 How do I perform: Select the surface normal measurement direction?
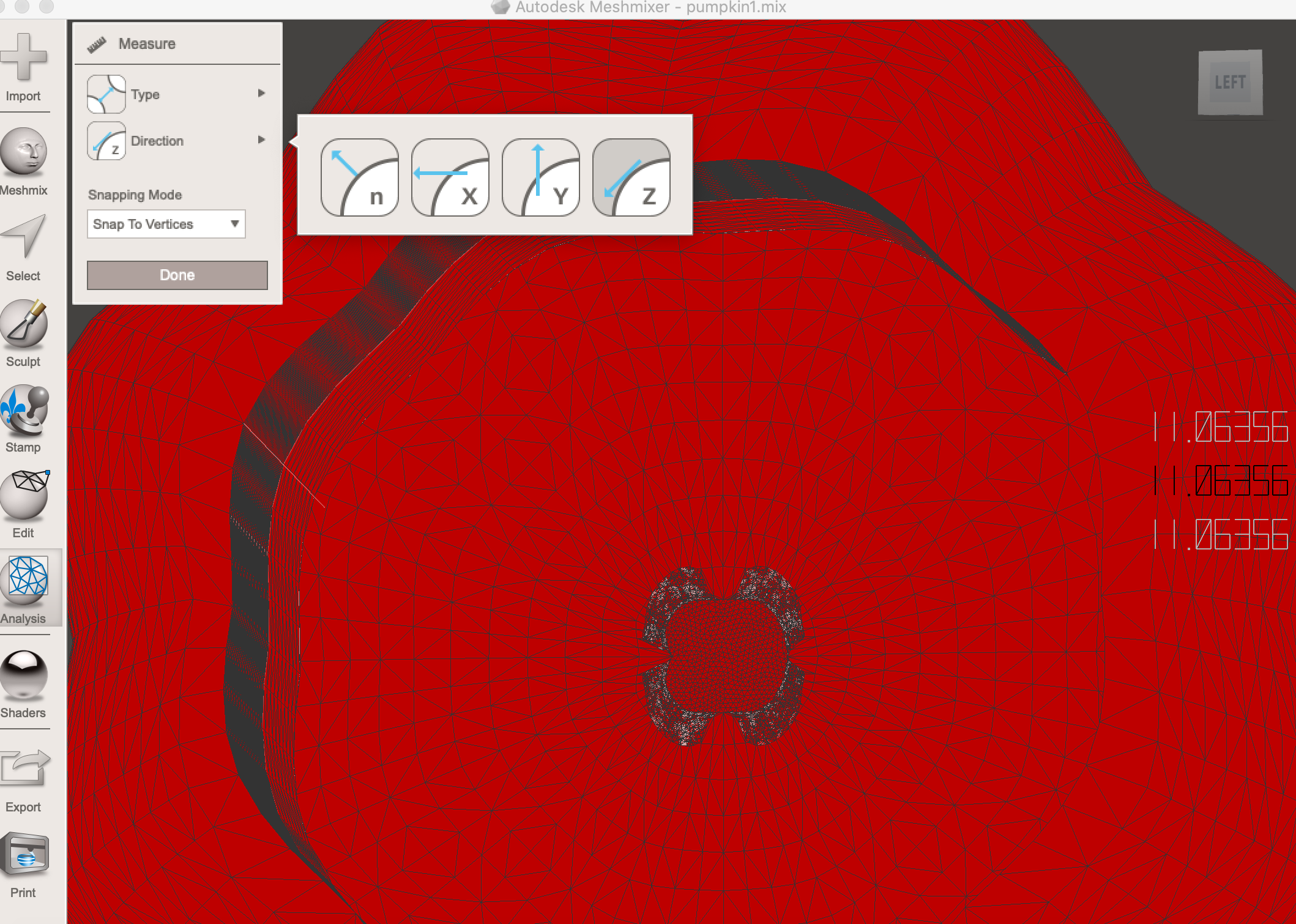pyautogui.click(x=360, y=177)
